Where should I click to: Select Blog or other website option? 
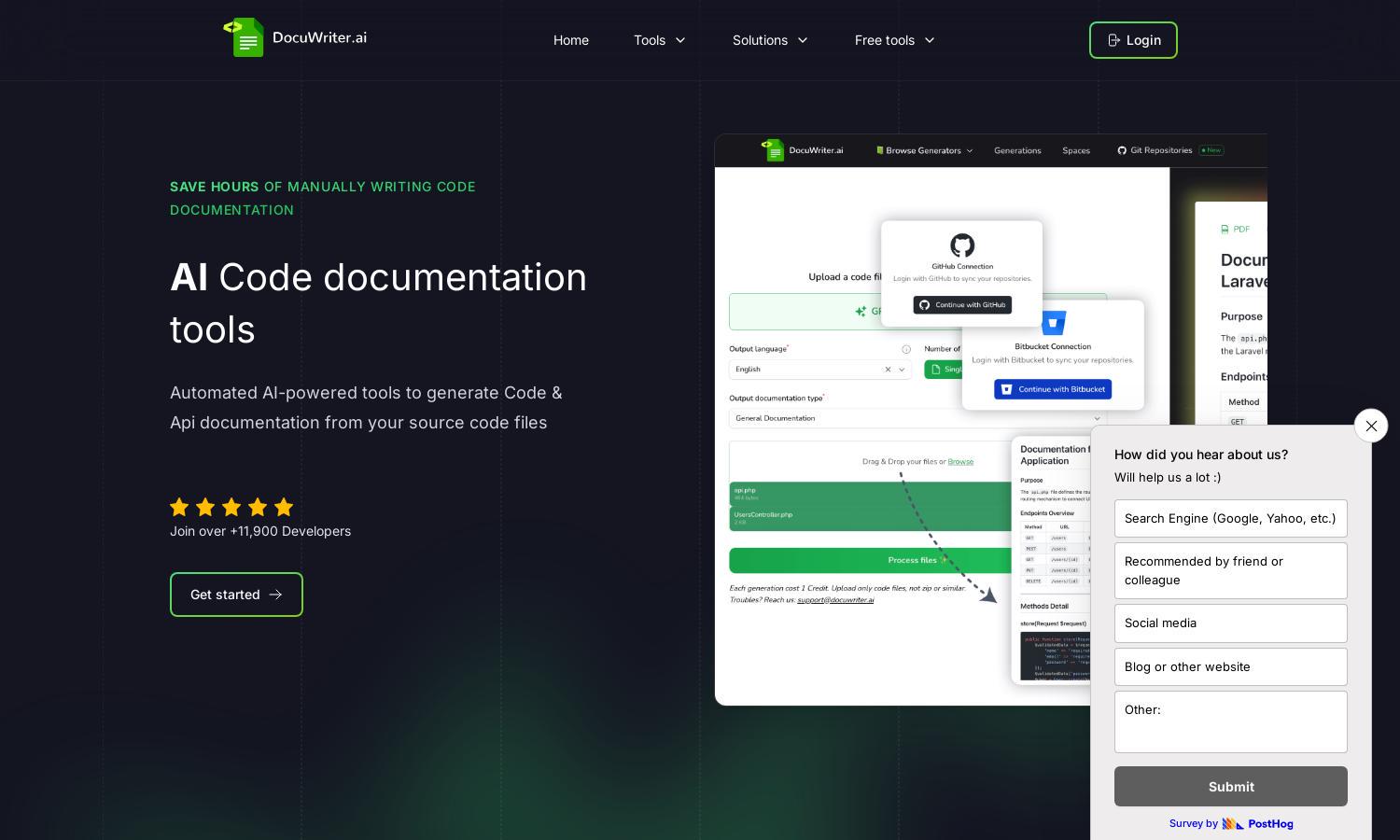coord(1231,666)
